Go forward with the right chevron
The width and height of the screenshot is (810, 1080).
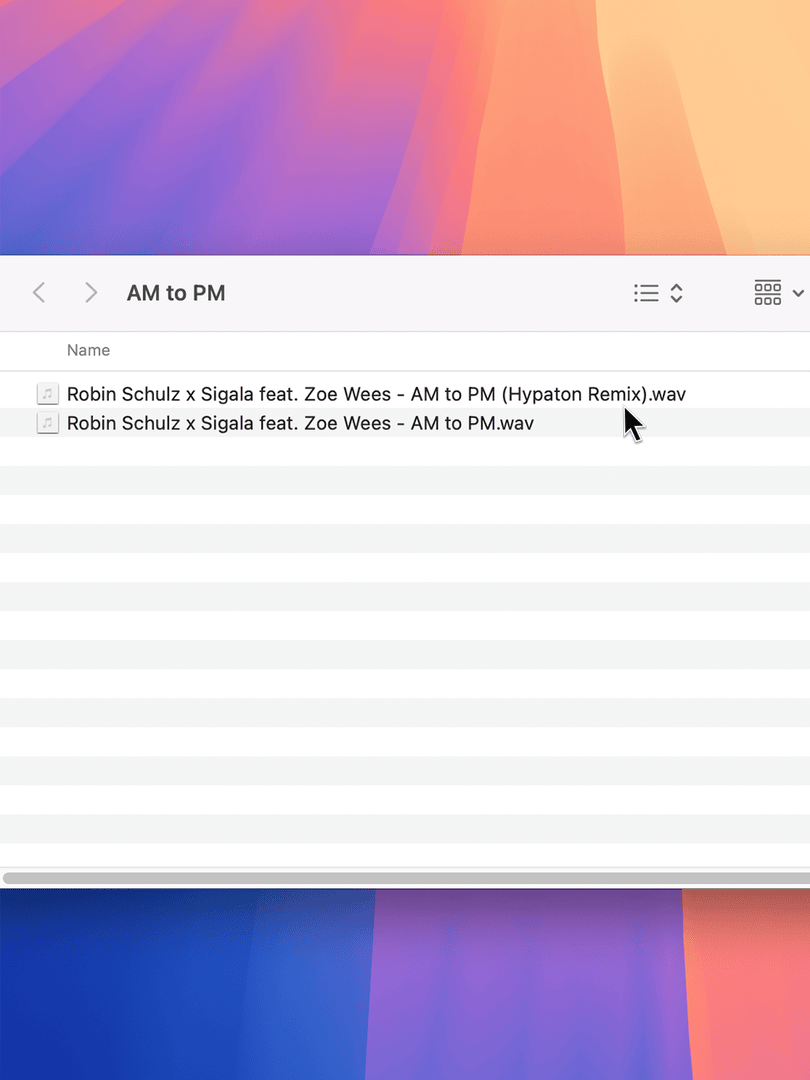pyautogui.click(x=91, y=293)
